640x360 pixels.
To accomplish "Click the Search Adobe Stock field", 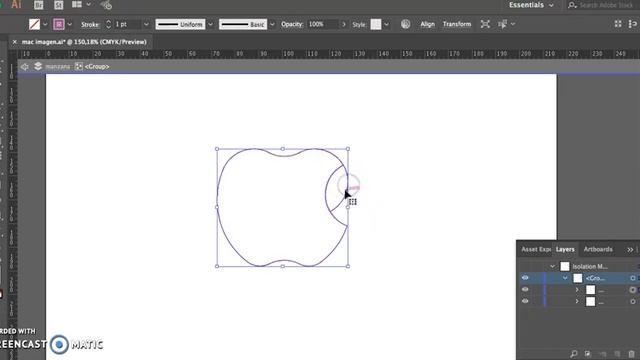I will pyautogui.click(x=603, y=5).
